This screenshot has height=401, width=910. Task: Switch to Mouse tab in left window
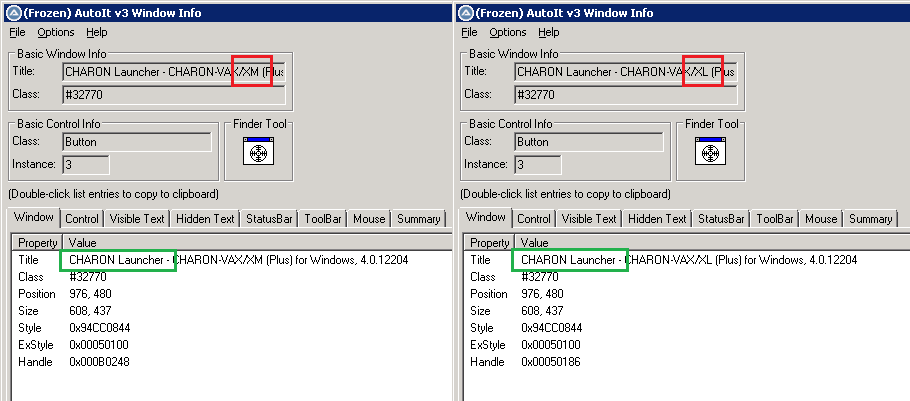tap(369, 219)
